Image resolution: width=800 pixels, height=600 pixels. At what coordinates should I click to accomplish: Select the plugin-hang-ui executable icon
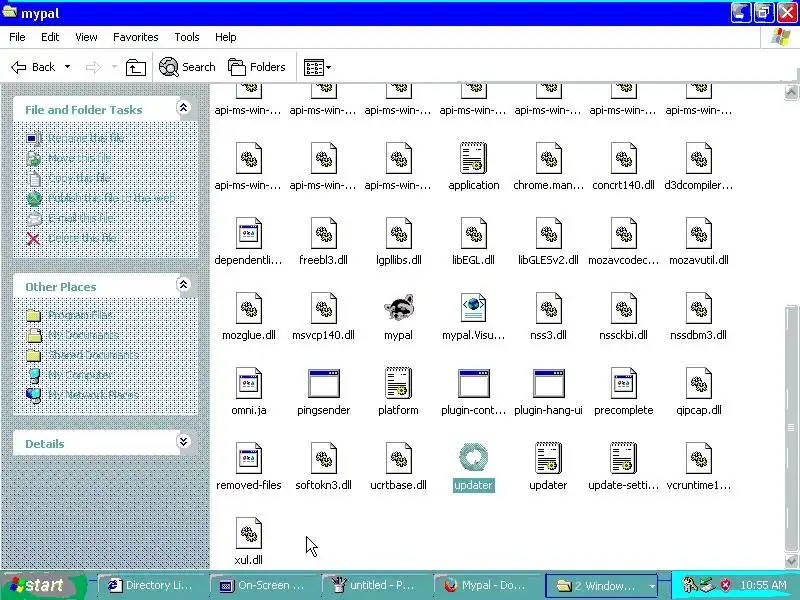tap(548, 383)
